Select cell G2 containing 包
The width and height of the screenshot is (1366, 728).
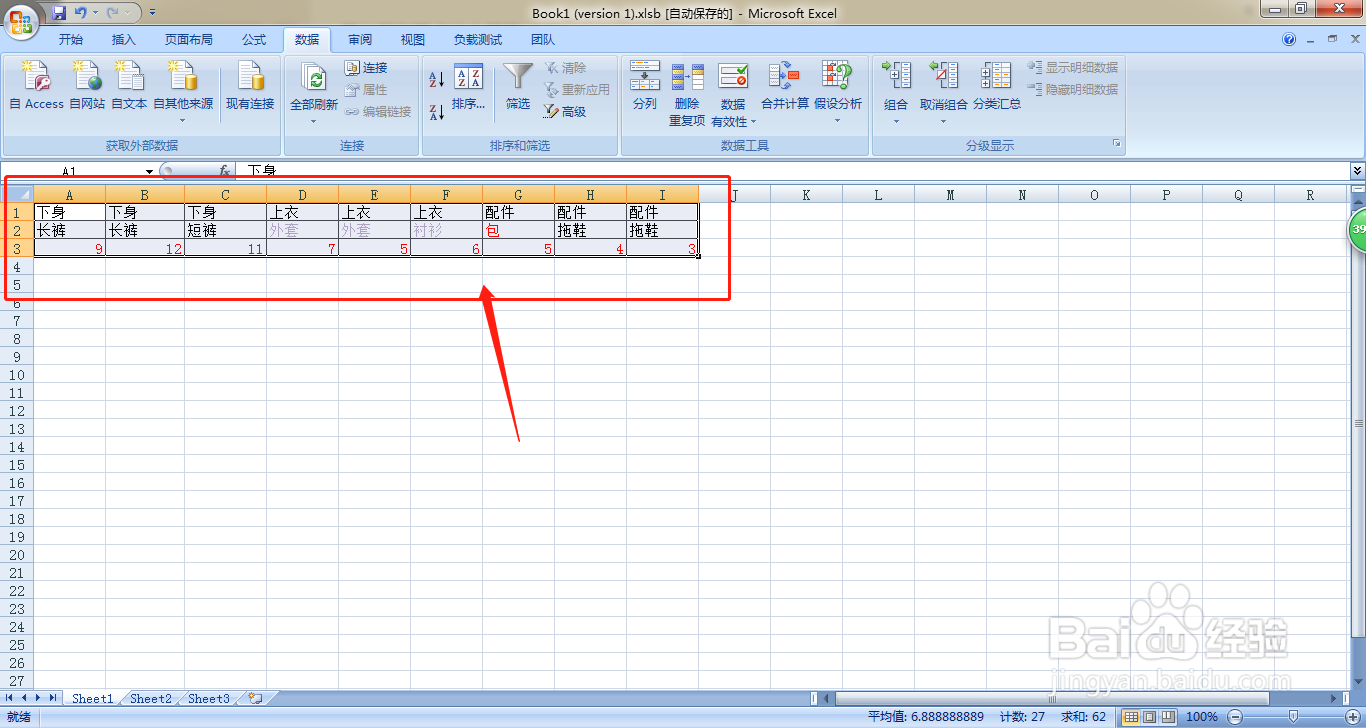(518, 230)
